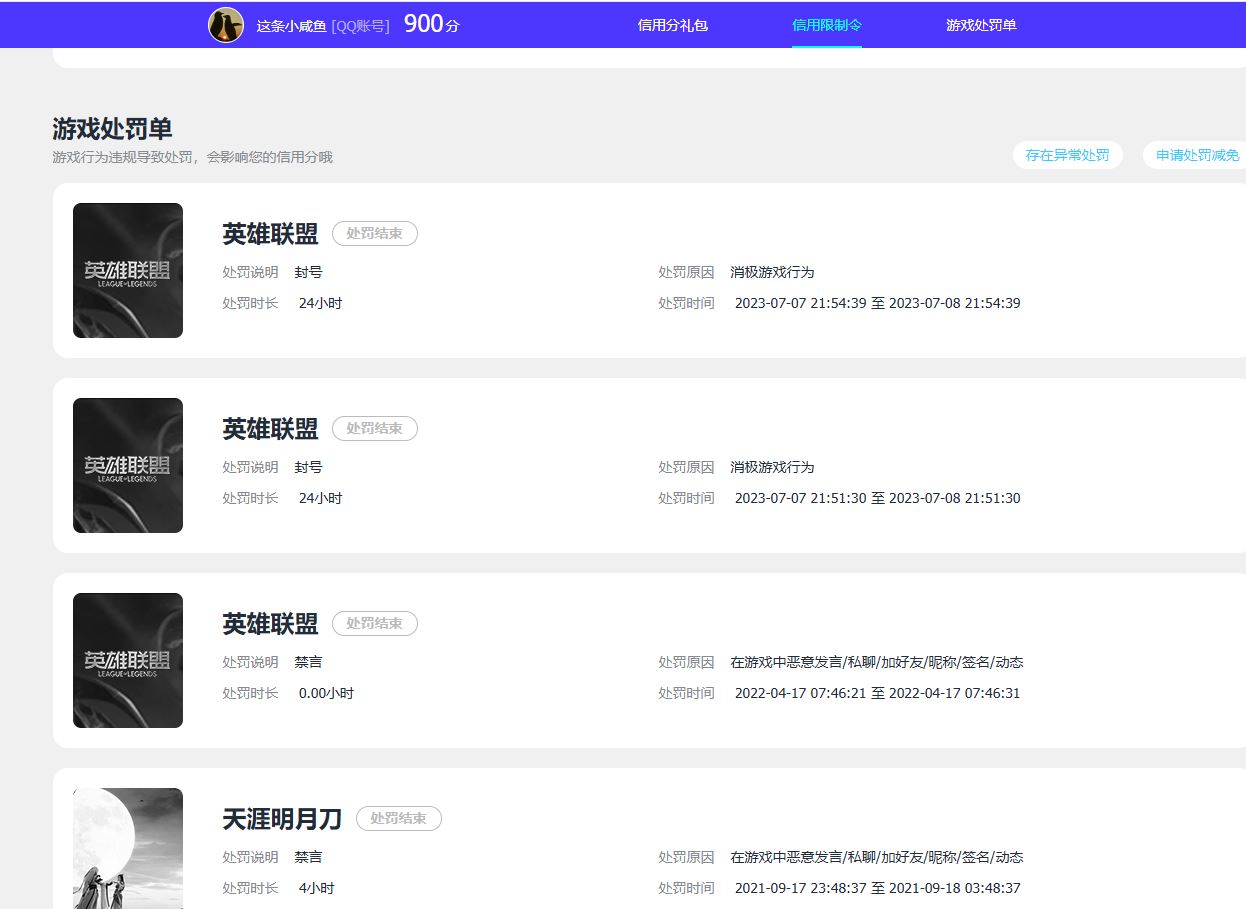The width and height of the screenshot is (1246, 909).
Task: Open the 天涯明月刀 game icon
Action: pyautogui.click(x=127, y=848)
